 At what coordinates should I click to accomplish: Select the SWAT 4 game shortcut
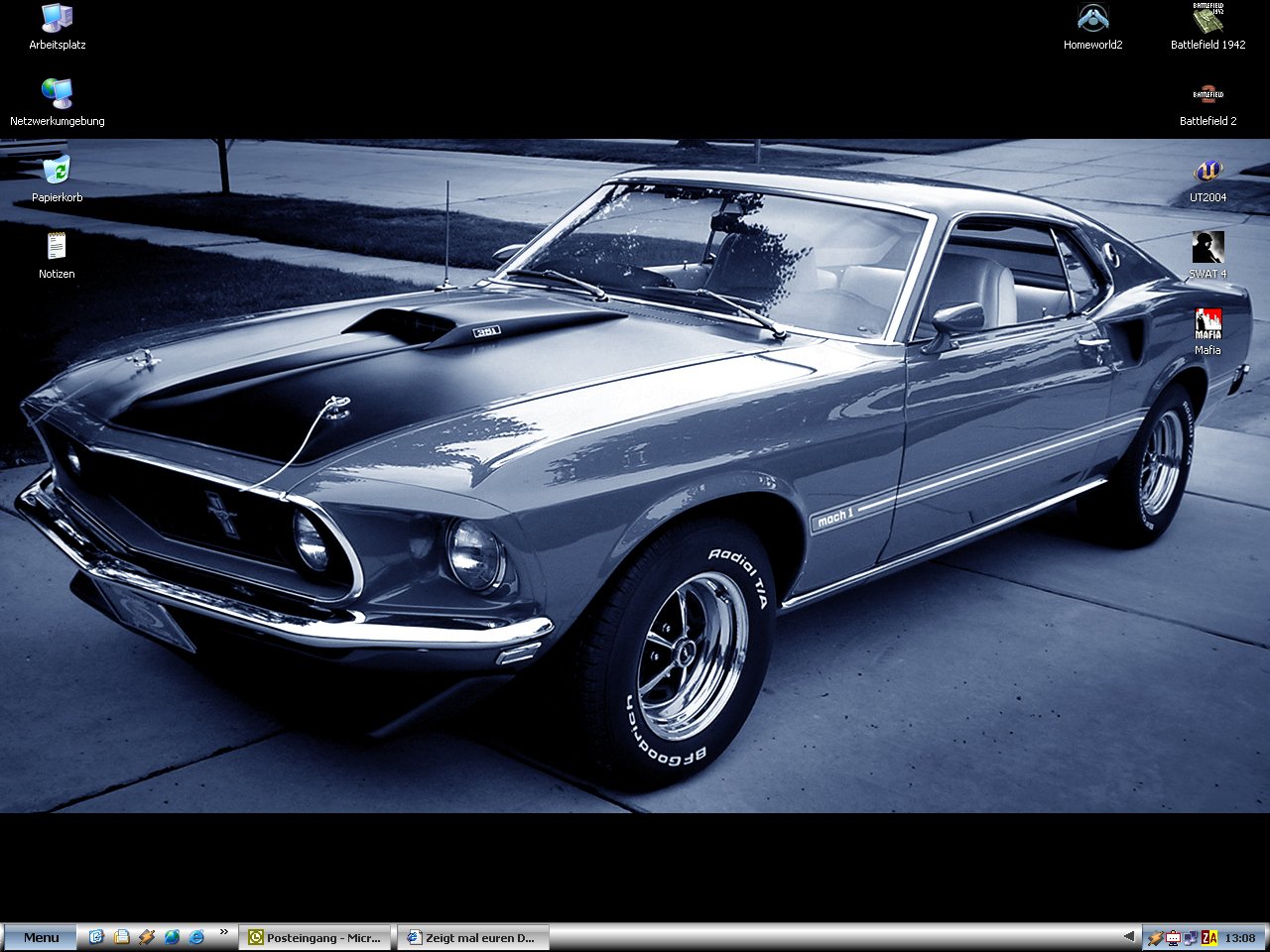[1207, 248]
